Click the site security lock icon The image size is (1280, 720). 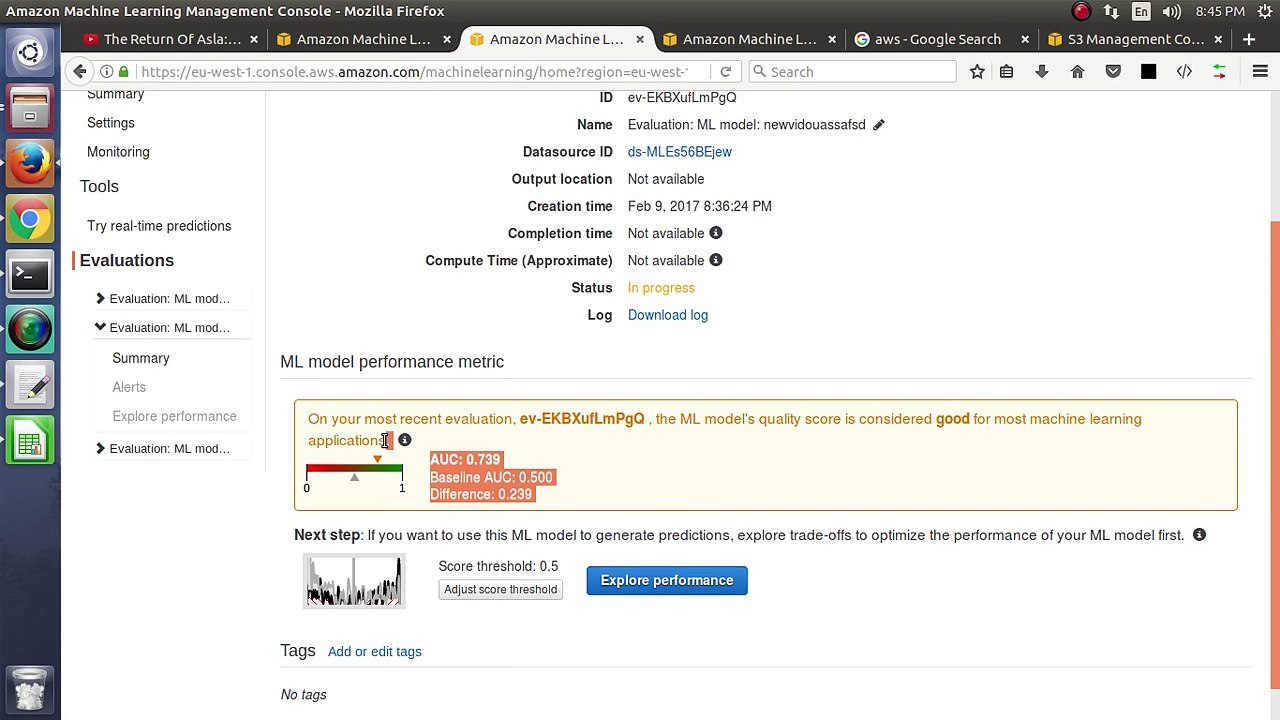click(x=124, y=72)
